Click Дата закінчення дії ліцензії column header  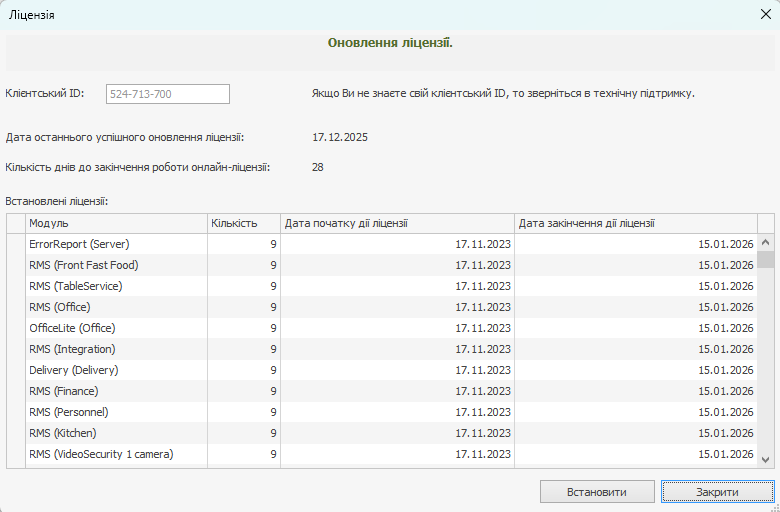[635, 223]
